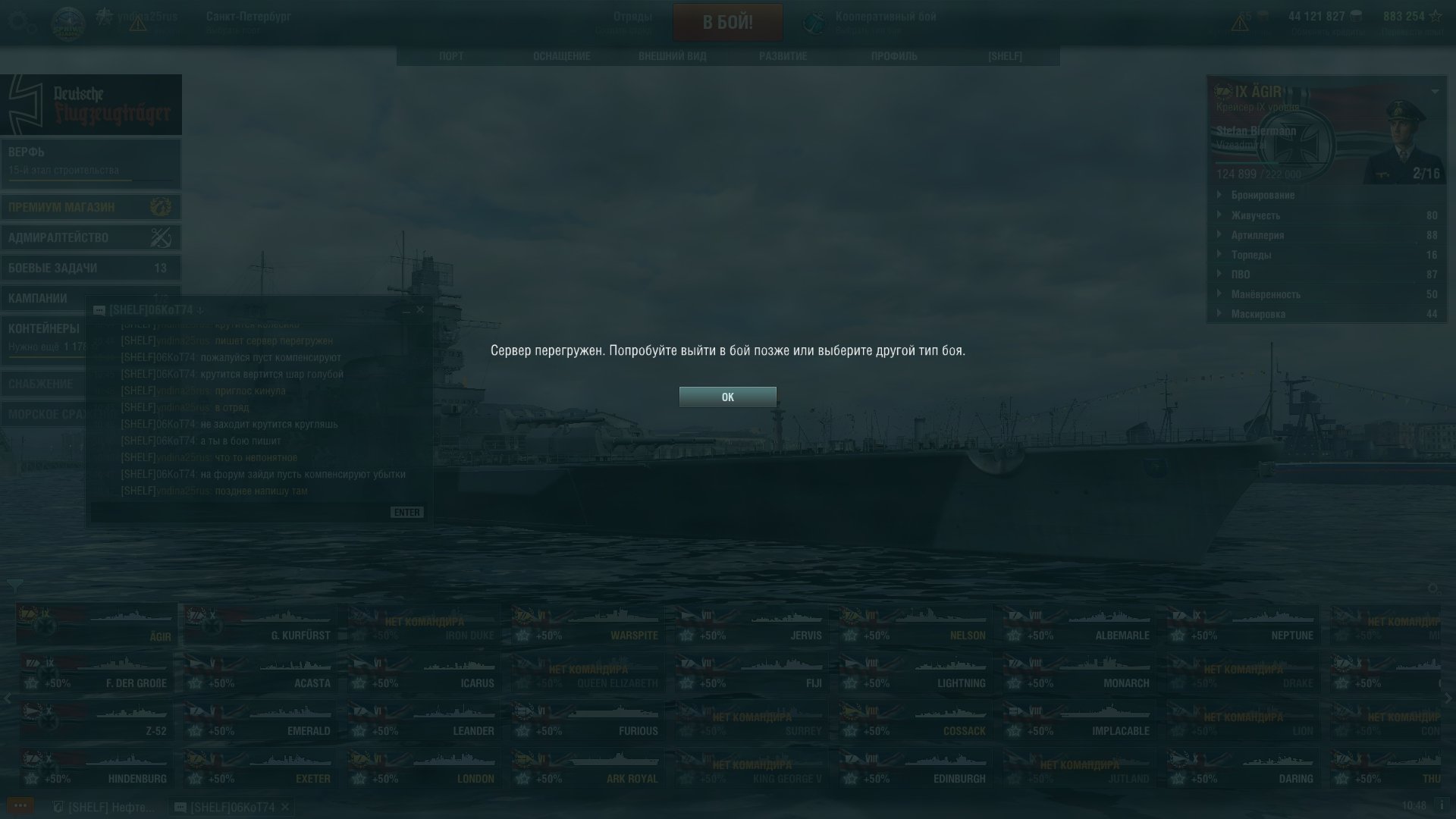The width and height of the screenshot is (1456, 819).
Task: Open the Admiralty crossed tools icon
Action: click(x=161, y=237)
